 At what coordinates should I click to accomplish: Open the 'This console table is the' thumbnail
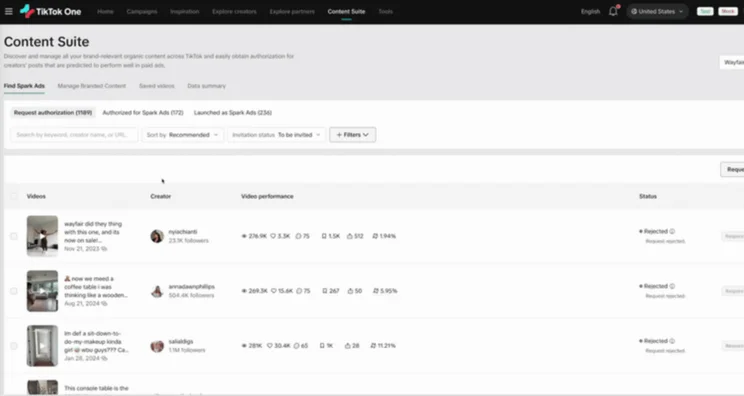pyautogui.click(x=42, y=387)
